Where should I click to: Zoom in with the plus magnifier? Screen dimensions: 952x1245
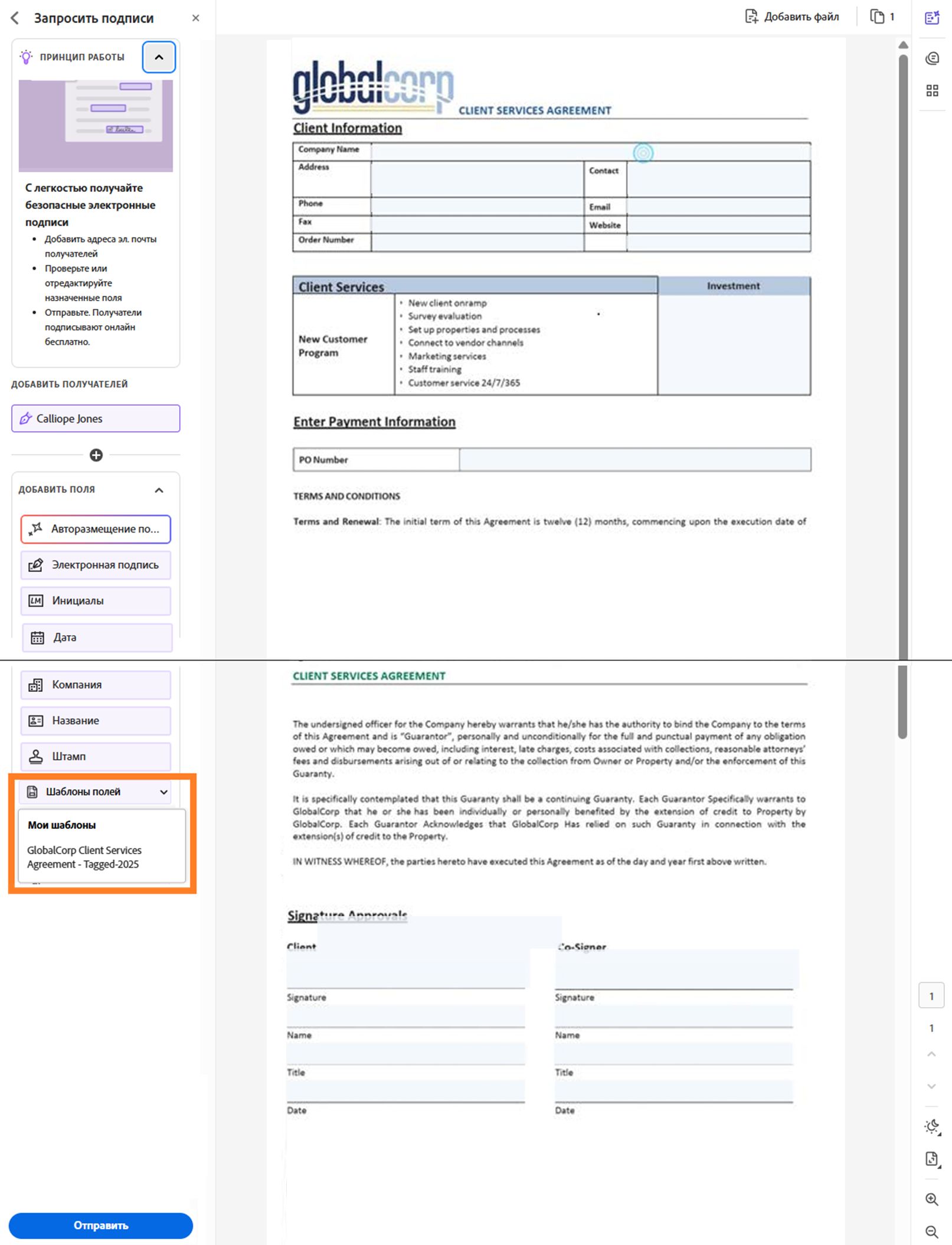932,1200
